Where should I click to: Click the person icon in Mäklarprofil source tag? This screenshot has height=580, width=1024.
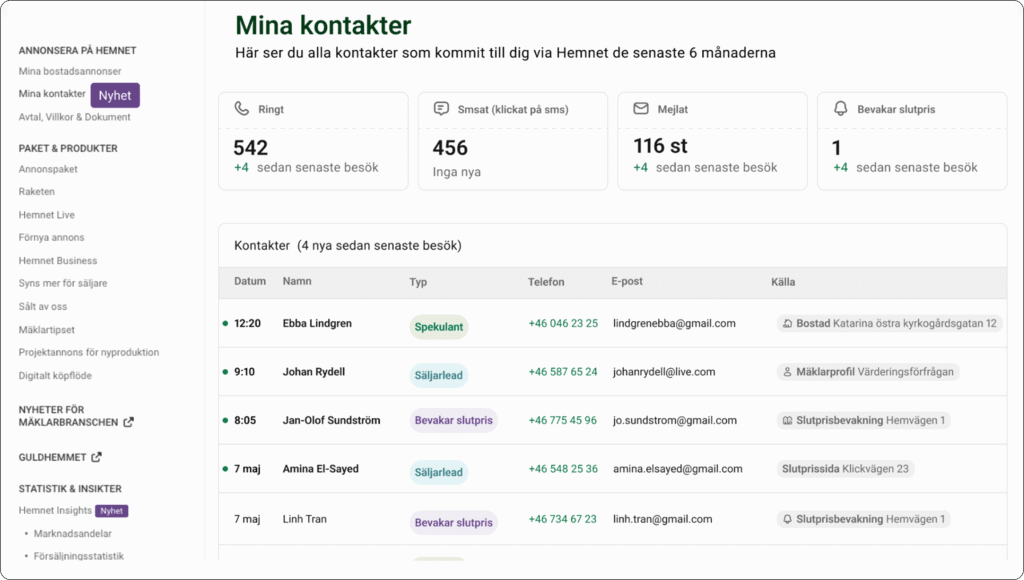coord(787,372)
